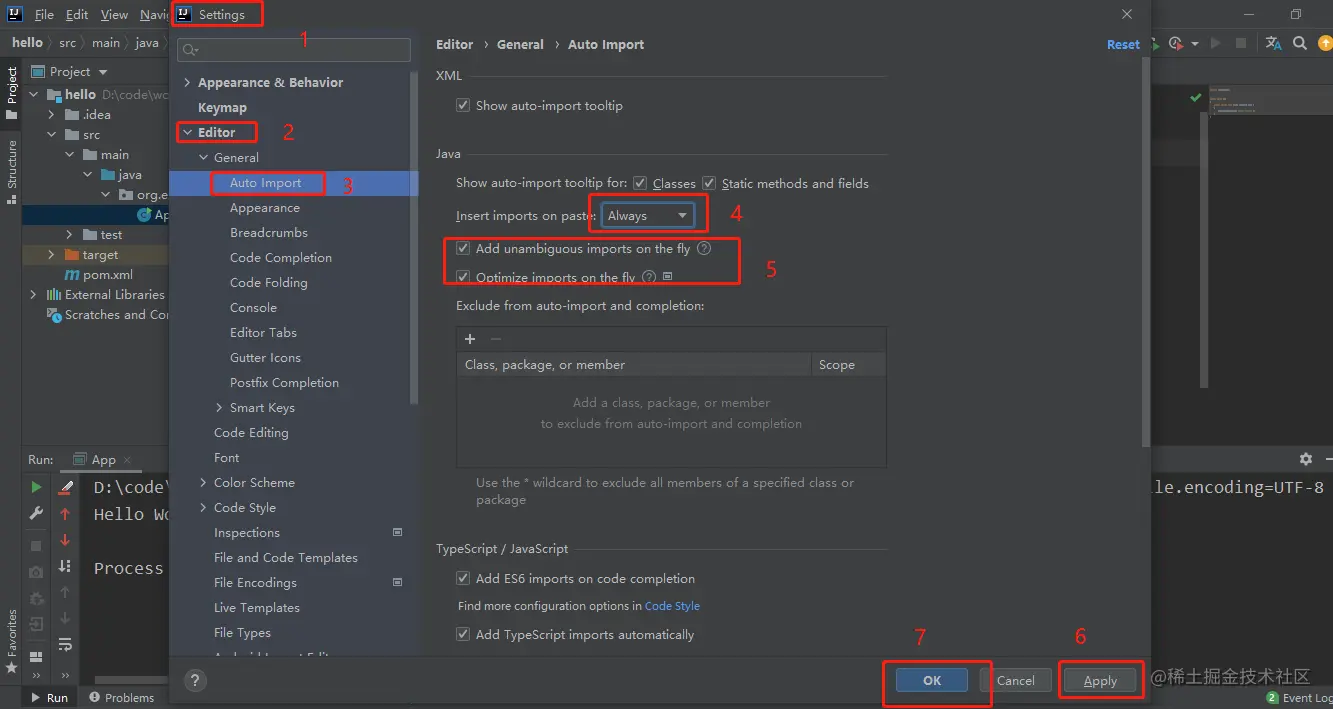Select Code Completion in settings tree

point(281,258)
